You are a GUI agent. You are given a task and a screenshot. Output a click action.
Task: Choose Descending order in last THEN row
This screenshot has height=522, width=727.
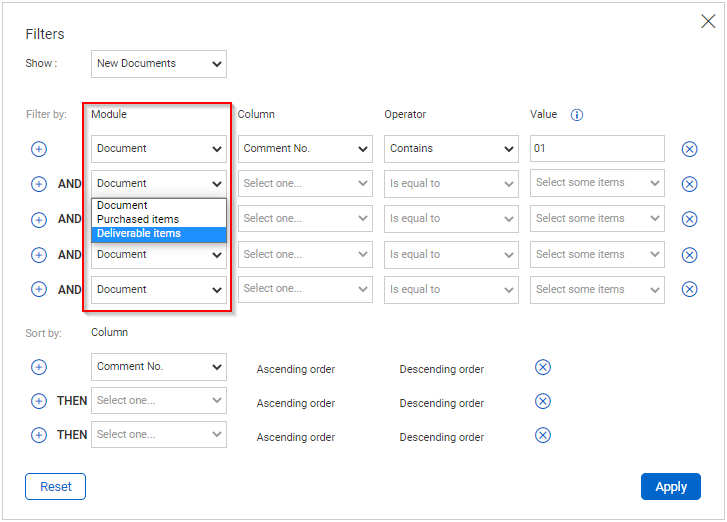[x=441, y=437]
